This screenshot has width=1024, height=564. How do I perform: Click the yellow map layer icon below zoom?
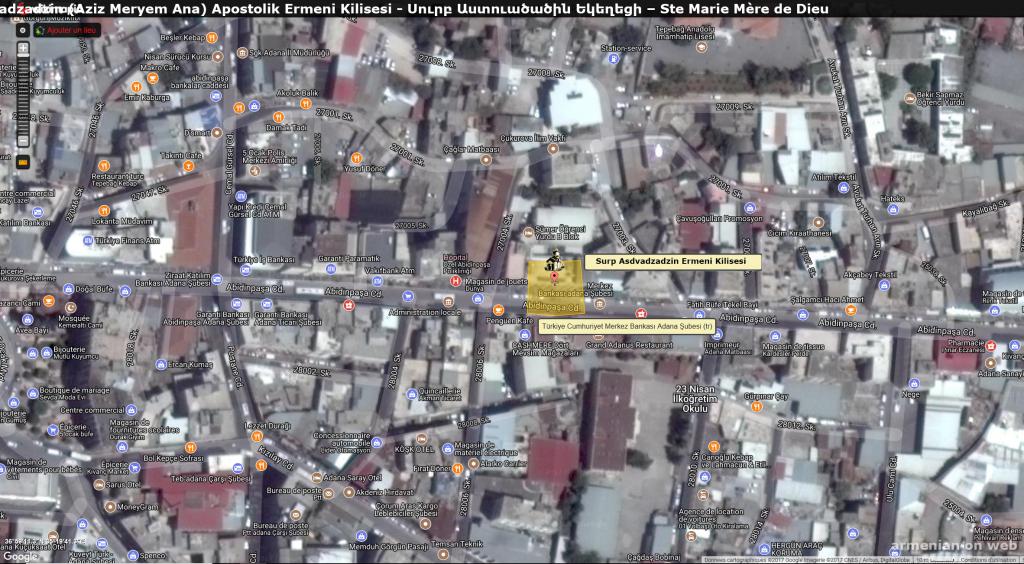[x=23, y=162]
